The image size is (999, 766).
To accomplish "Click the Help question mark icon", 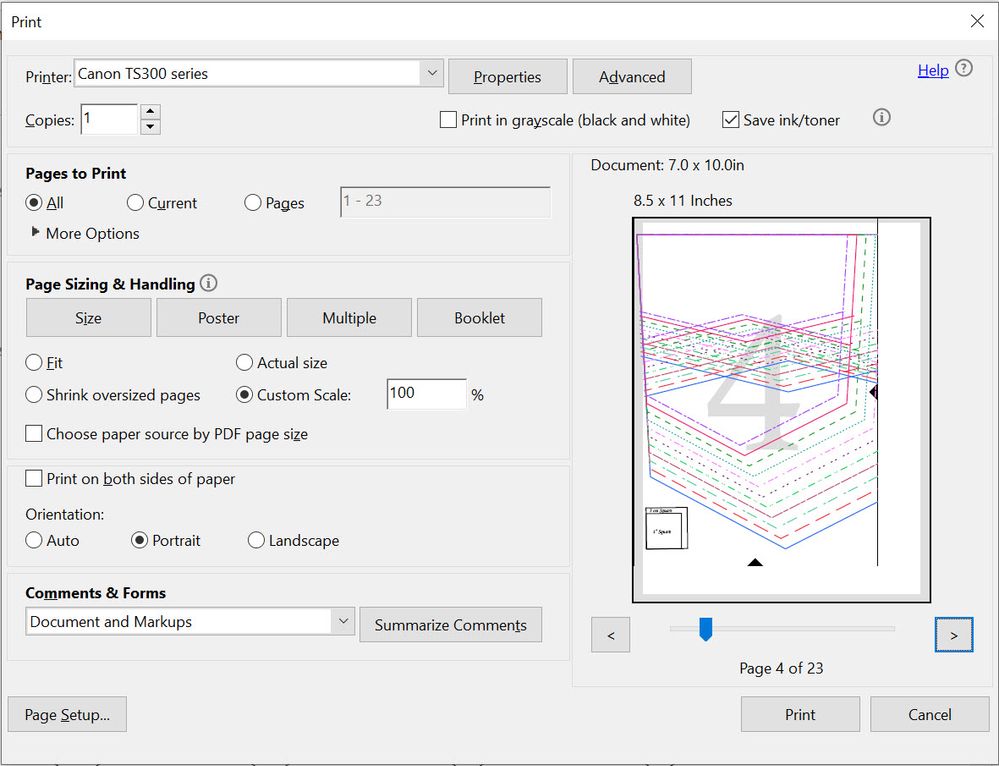I will click(x=964, y=69).
